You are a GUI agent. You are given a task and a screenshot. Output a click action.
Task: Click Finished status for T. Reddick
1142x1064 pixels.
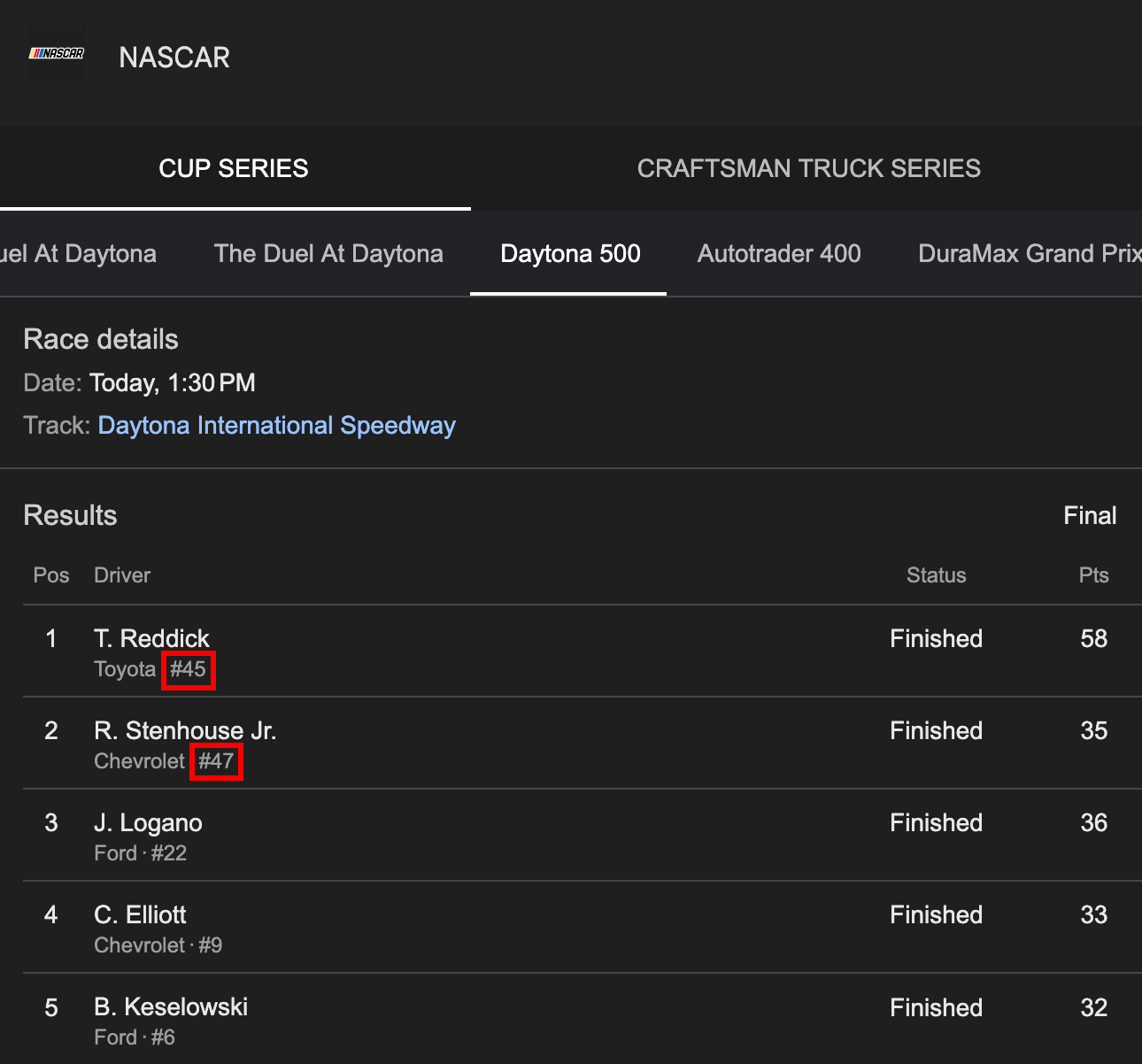[936, 638]
